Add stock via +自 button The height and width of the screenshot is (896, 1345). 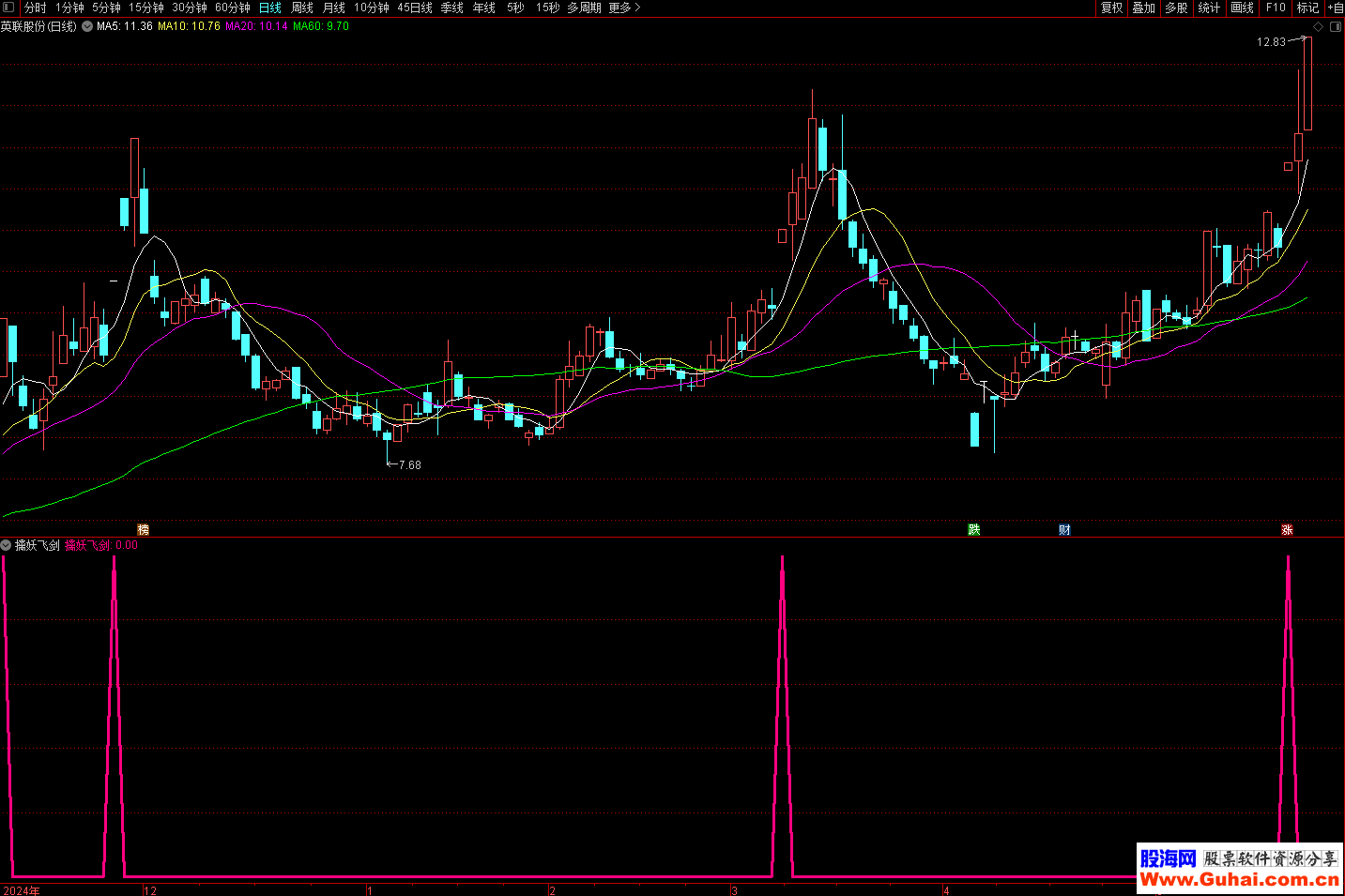click(1335, 8)
